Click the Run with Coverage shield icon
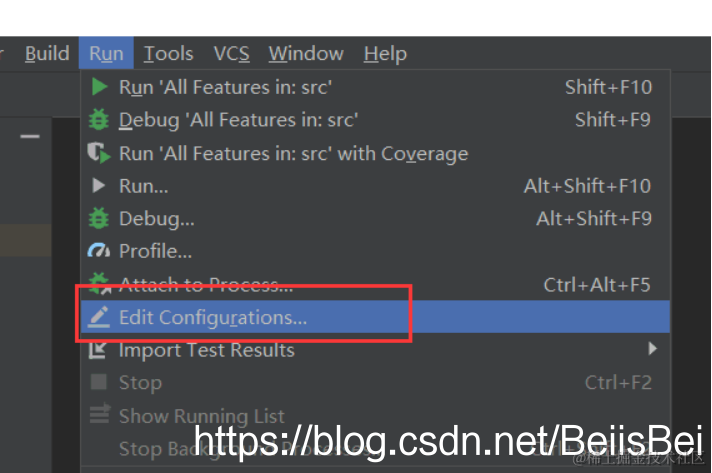Screen dimensions: 712x473 [x=99, y=153]
